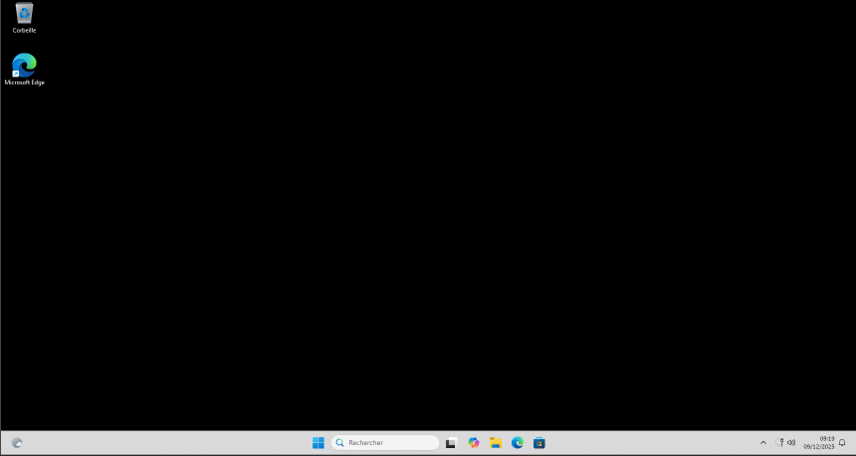Viewport: 856px width, 456px height.
Task: Click the magnifier icon in search box
Action: coord(340,443)
